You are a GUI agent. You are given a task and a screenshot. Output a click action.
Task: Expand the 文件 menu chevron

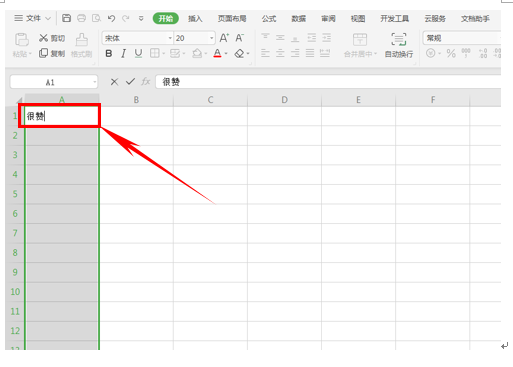(x=48, y=18)
